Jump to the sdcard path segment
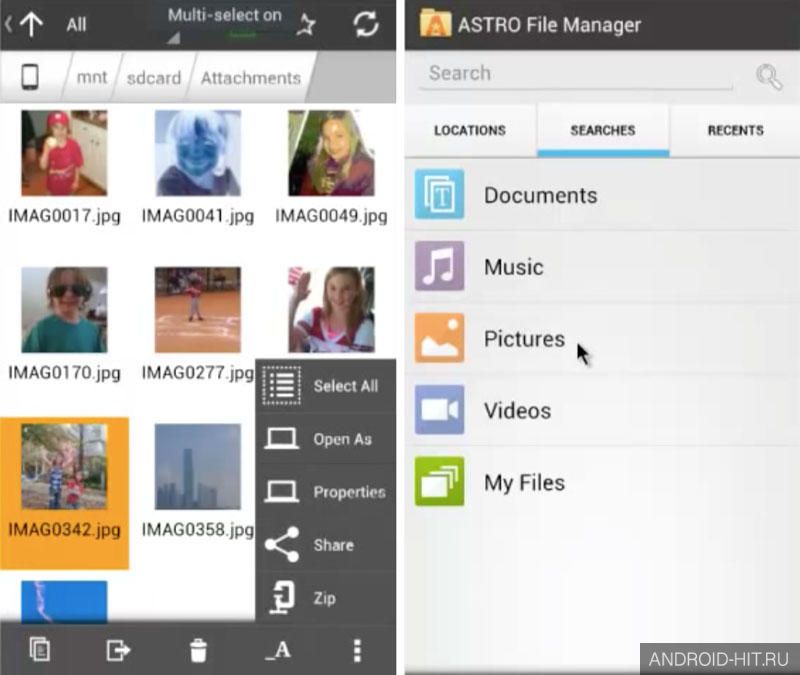The height and width of the screenshot is (675, 800). 154,78
